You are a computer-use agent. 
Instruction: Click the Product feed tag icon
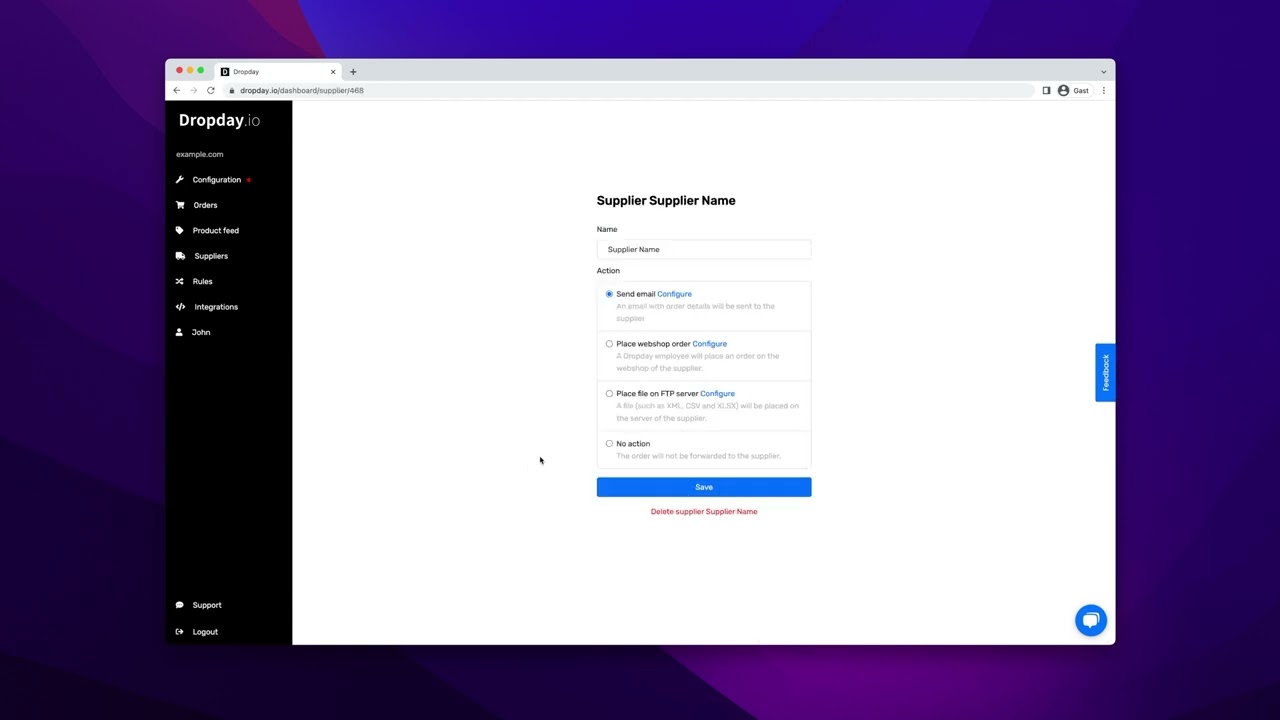[x=181, y=230]
